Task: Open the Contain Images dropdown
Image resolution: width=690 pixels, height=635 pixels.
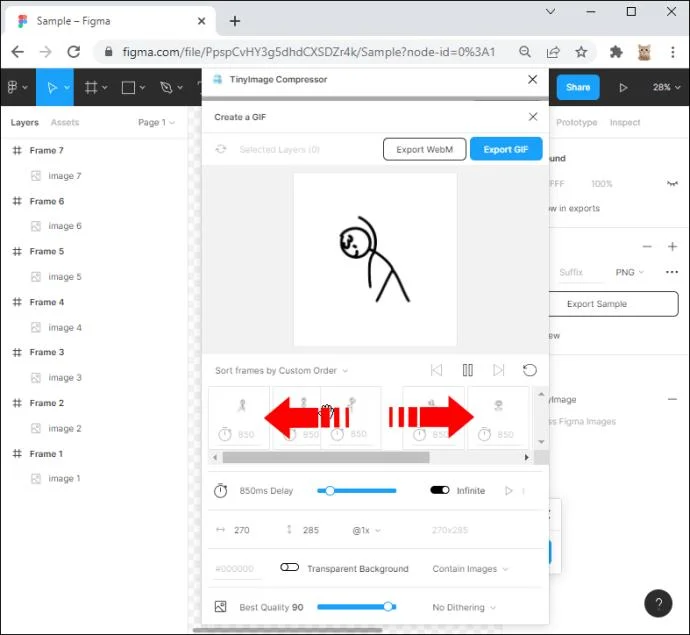Action: coord(470,569)
